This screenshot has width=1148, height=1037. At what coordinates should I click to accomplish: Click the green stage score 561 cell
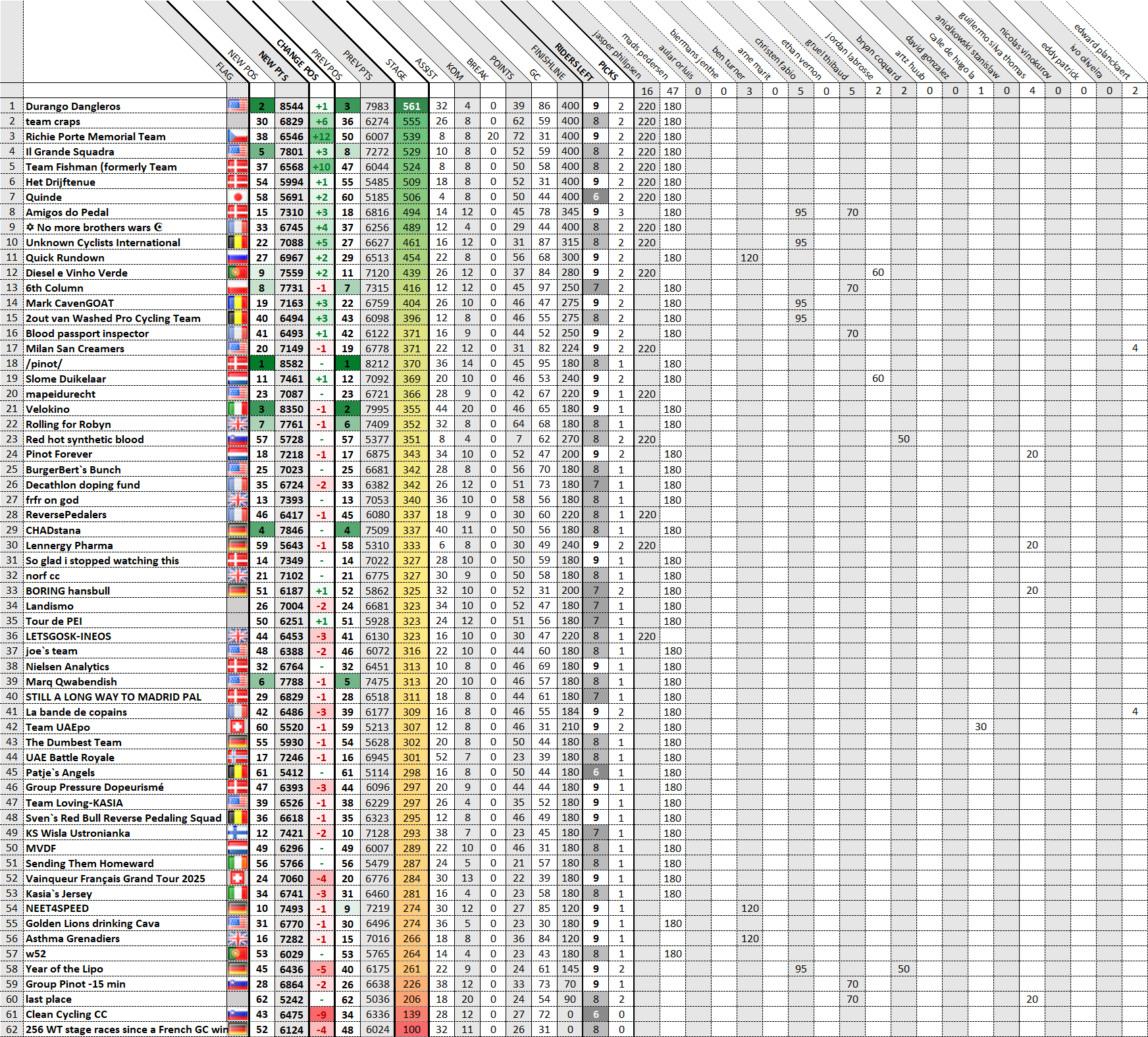[x=411, y=106]
